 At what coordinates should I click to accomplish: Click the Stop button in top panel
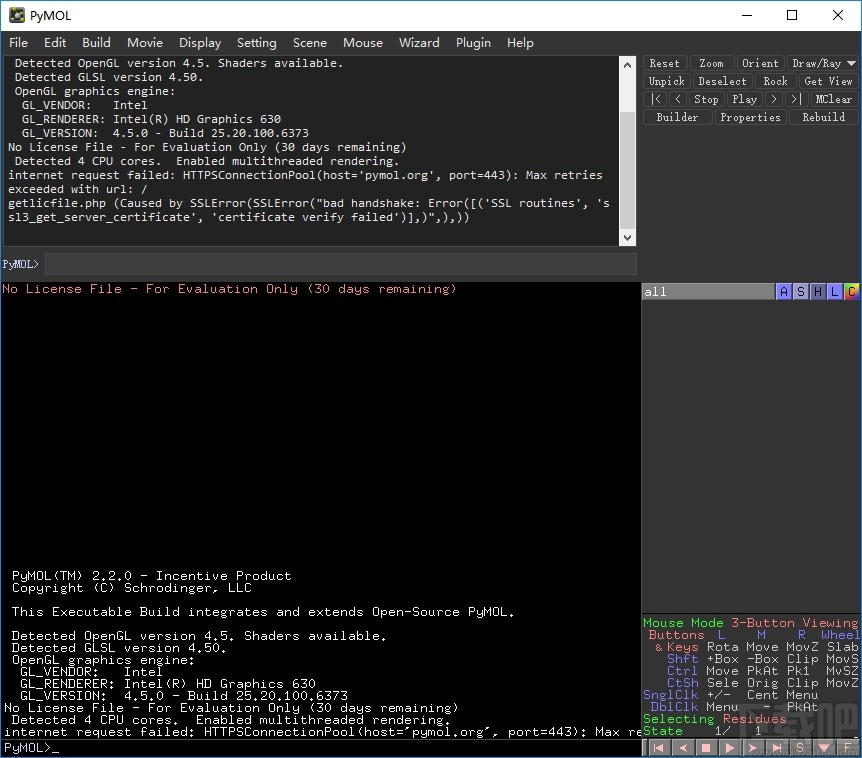click(706, 99)
